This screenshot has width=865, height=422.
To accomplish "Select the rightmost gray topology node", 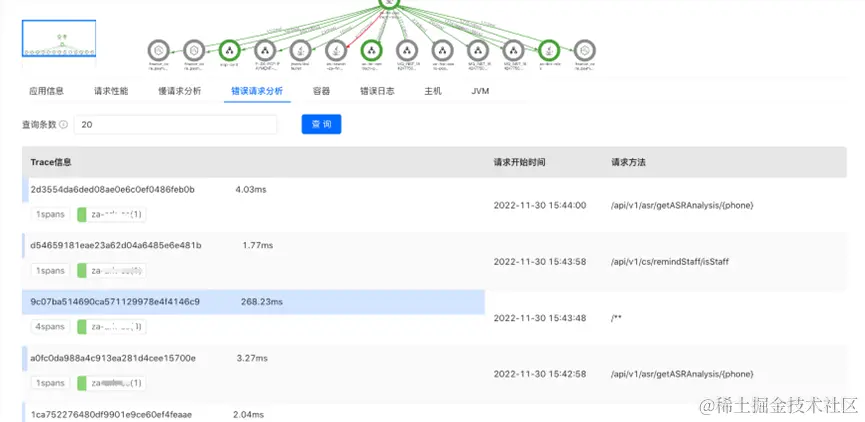I will click(584, 50).
